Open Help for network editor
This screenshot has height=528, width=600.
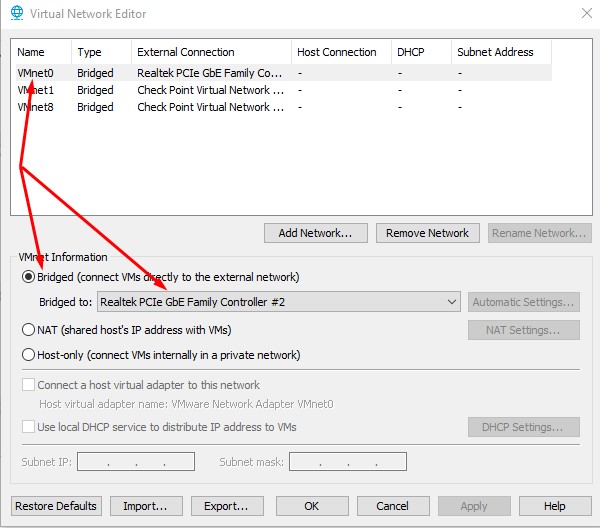pyautogui.click(x=555, y=506)
